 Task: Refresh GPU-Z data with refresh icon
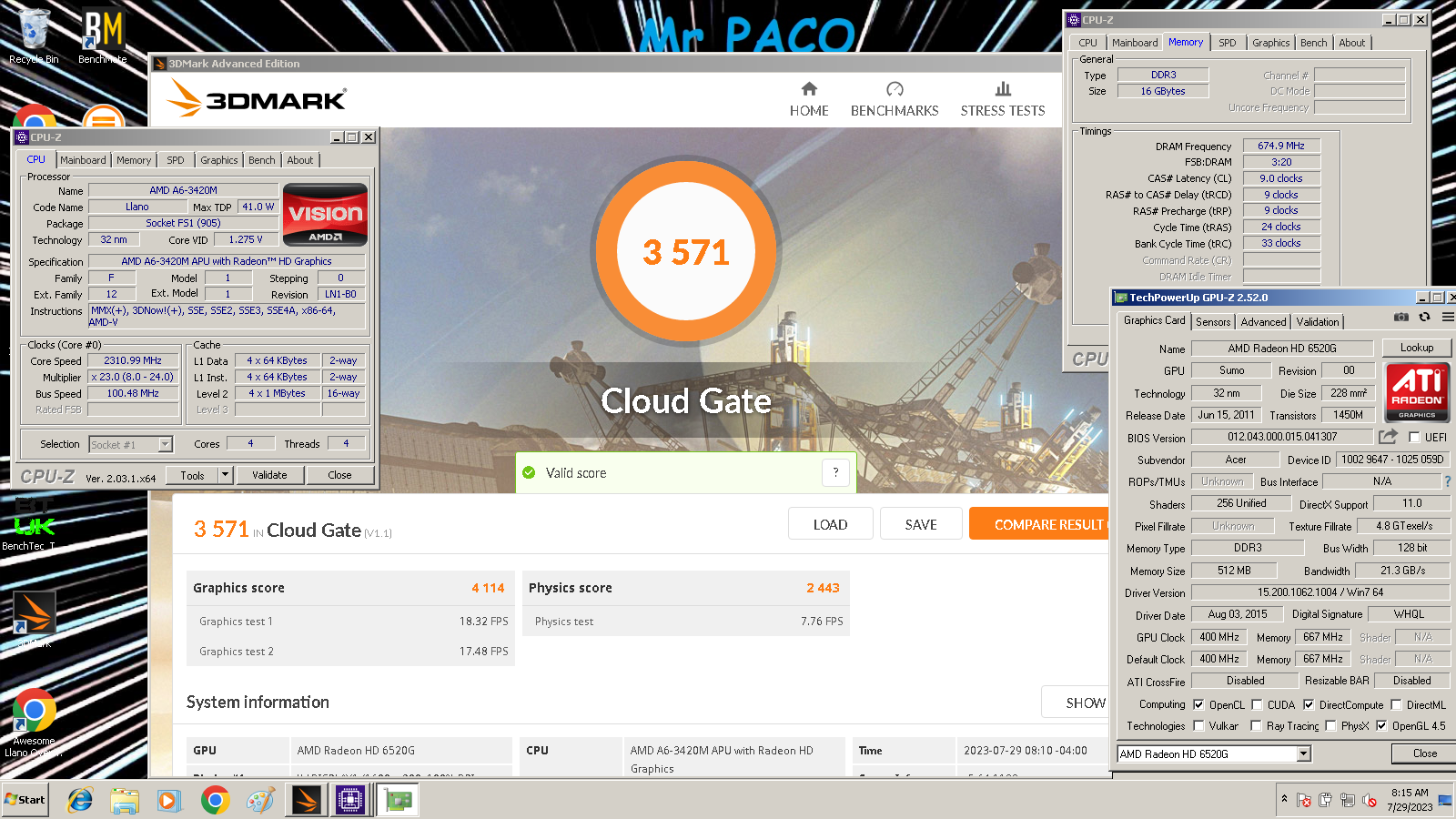[x=1424, y=317]
